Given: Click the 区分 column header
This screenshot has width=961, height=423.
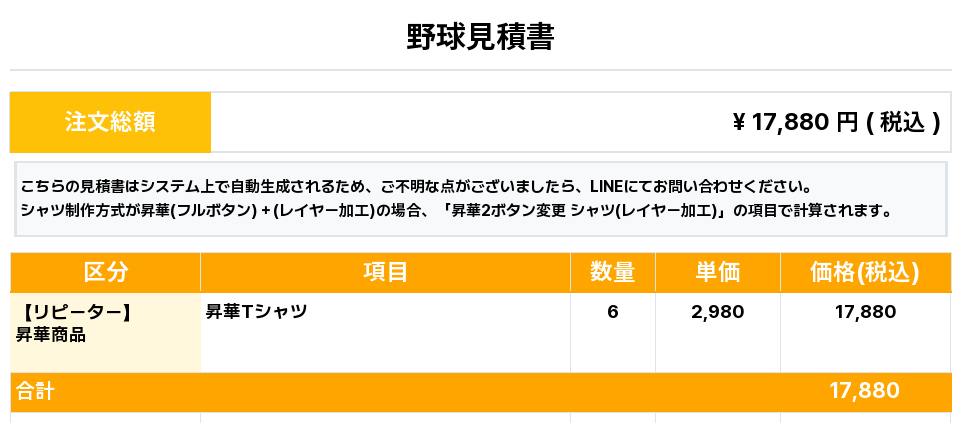Looking at the screenshot, I should point(105,272).
